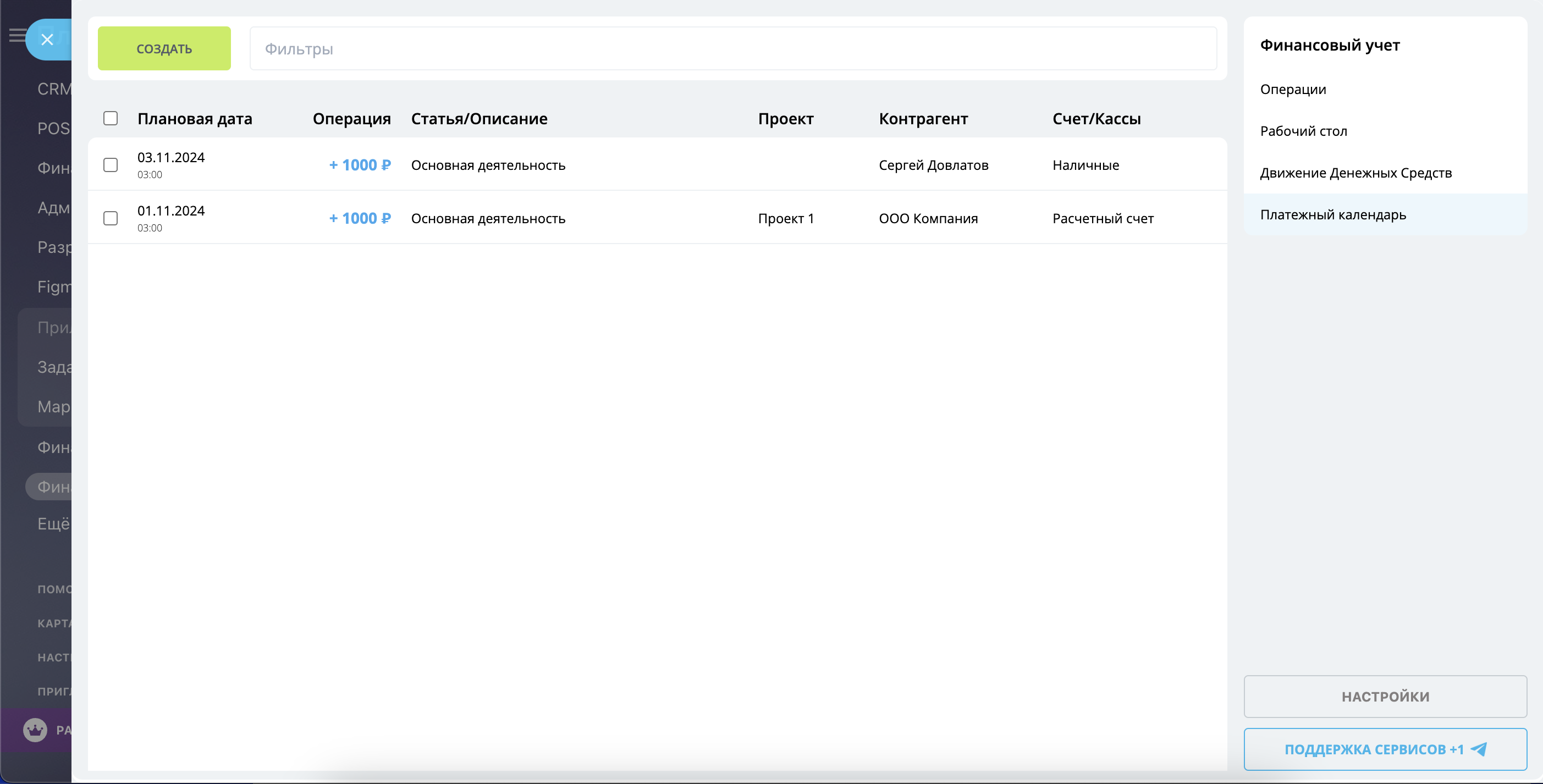
Task: Go to Движение Денежных Средств
Action: coord(1355,173)
